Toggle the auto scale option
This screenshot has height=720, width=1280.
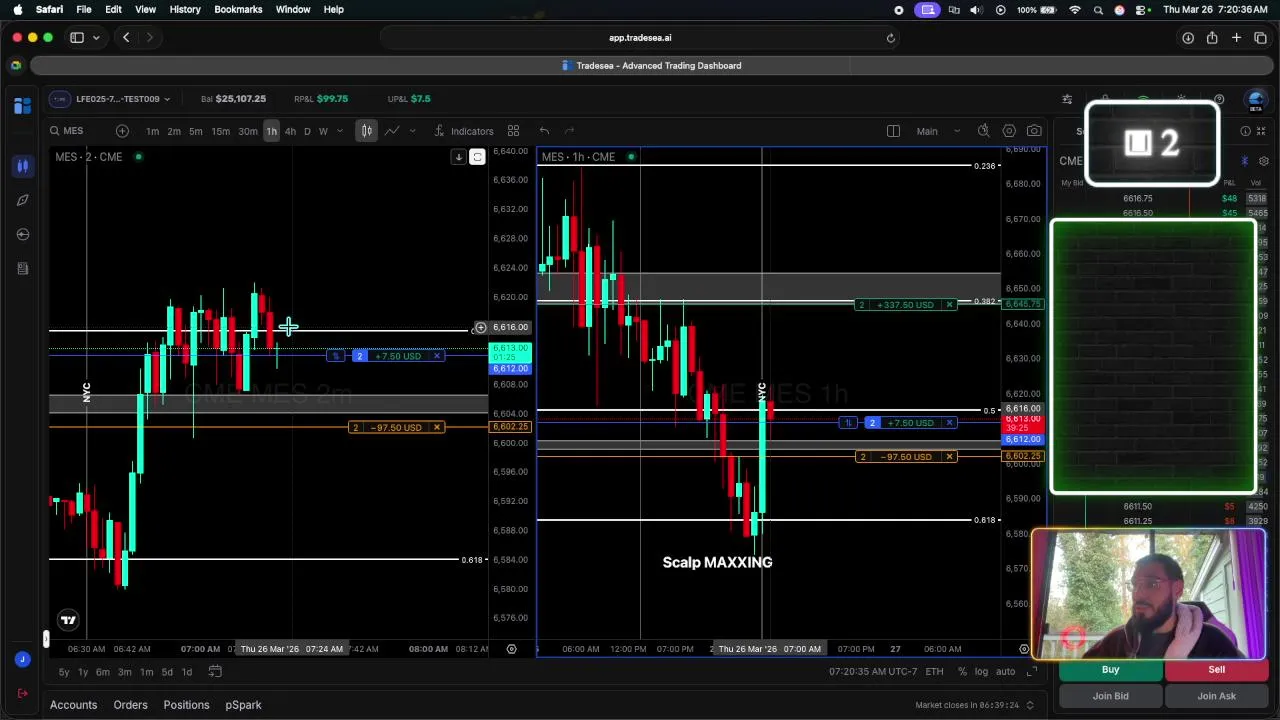tap(1005, 672)
